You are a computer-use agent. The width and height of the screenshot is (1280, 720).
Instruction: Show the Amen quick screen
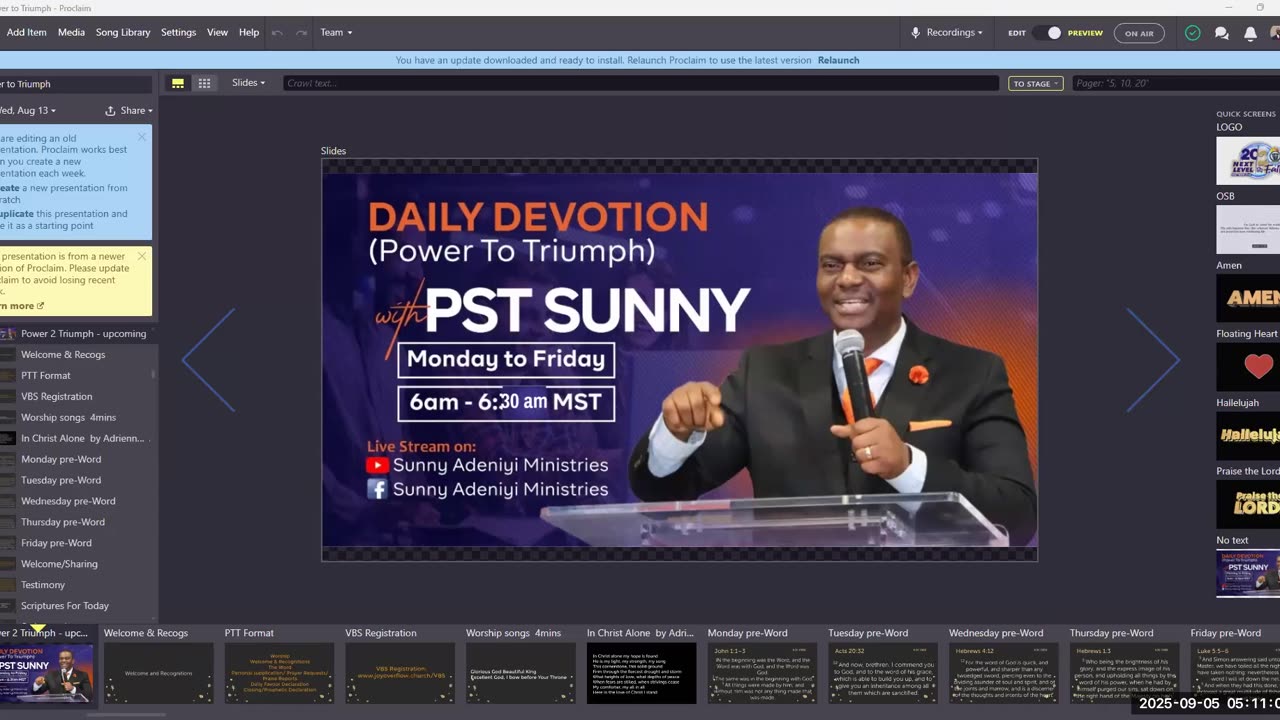tap(1248, 298)
